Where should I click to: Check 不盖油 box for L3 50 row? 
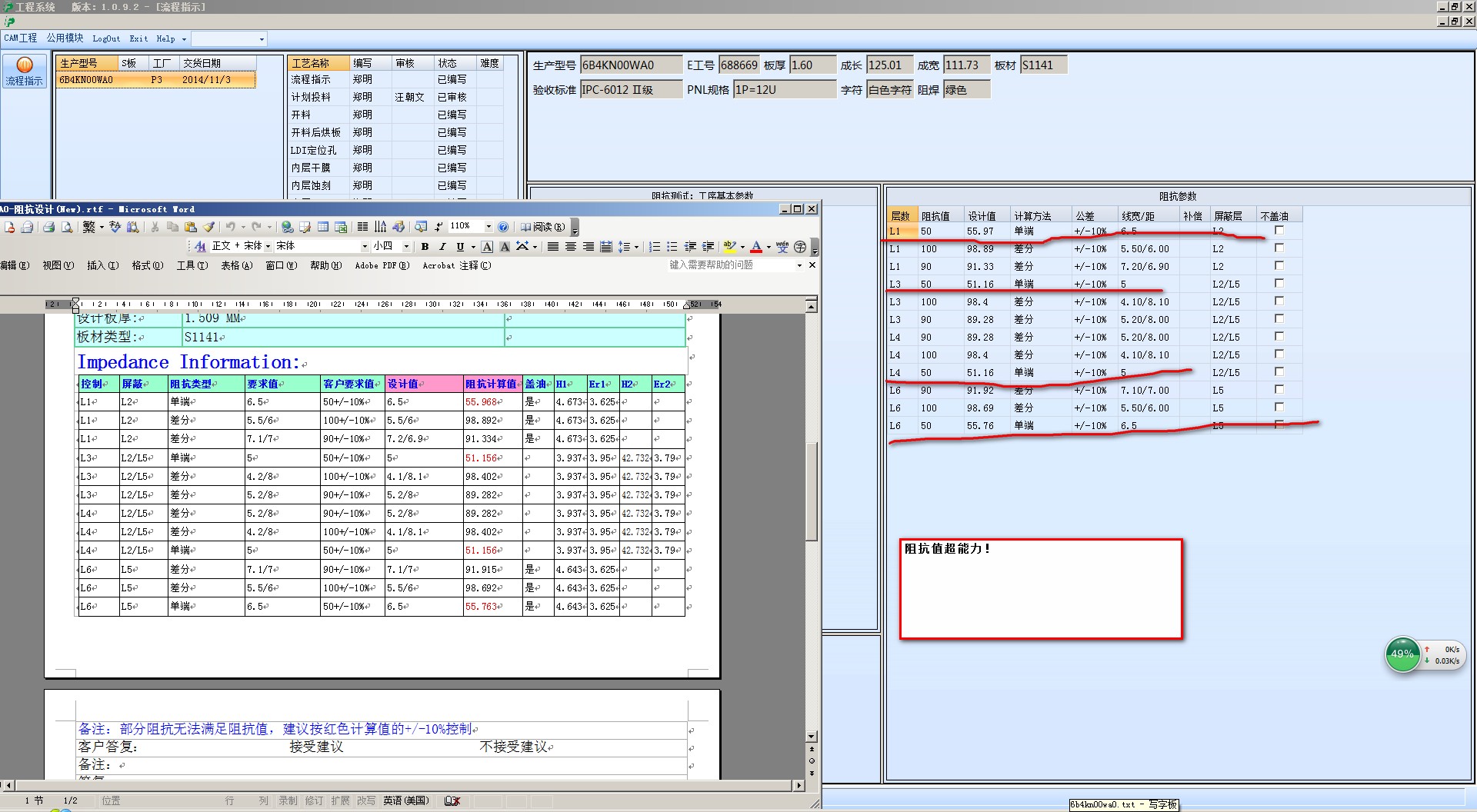[x=1279, y=283]
